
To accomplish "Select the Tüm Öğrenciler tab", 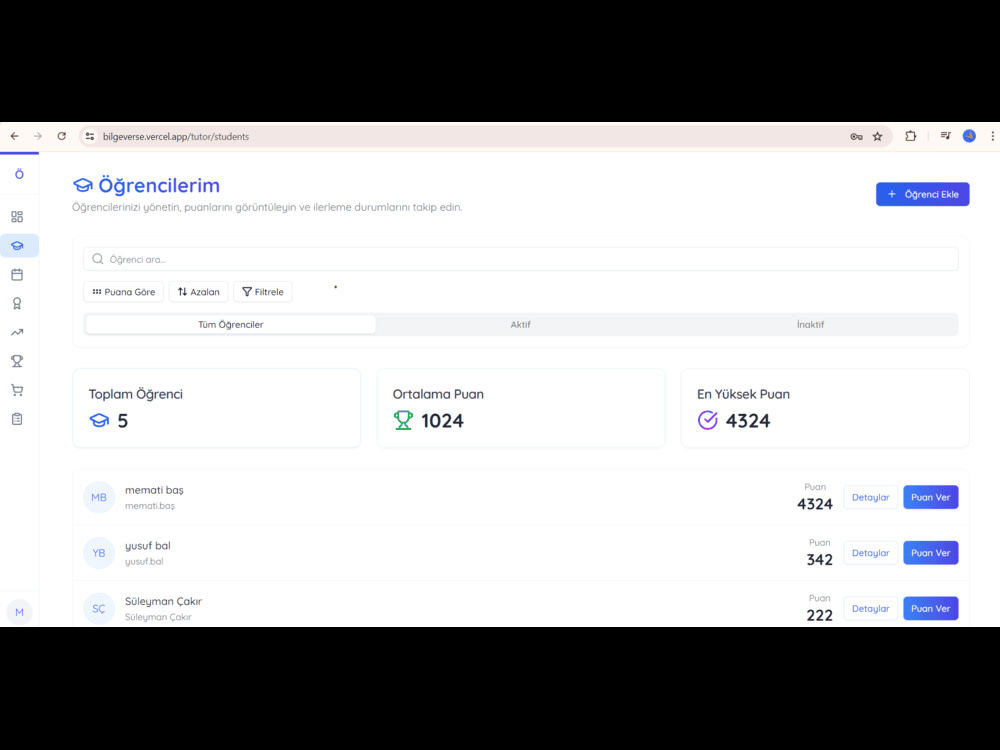I will click(230, 325).
